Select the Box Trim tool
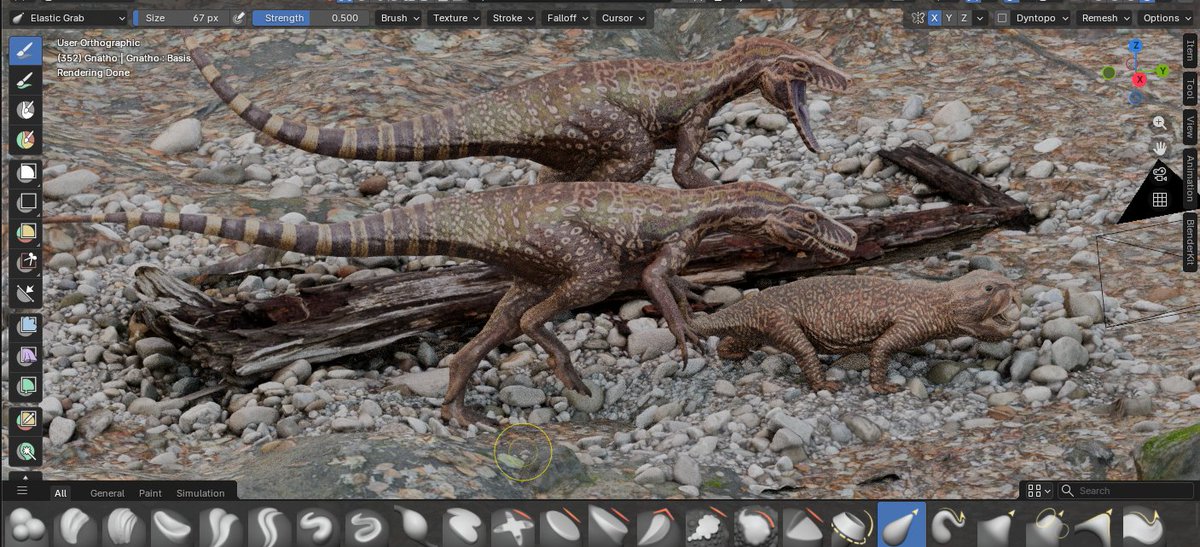1200x547 pixels. click(x=26, y=263)
